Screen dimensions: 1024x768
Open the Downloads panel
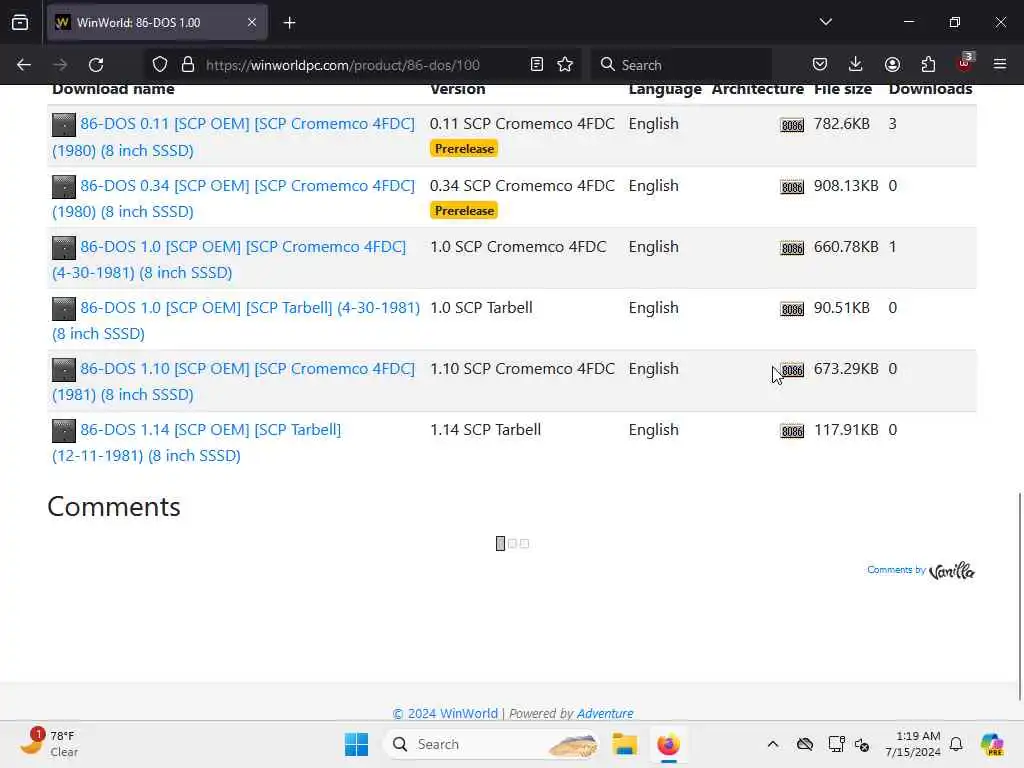click(x=856, y=65)
